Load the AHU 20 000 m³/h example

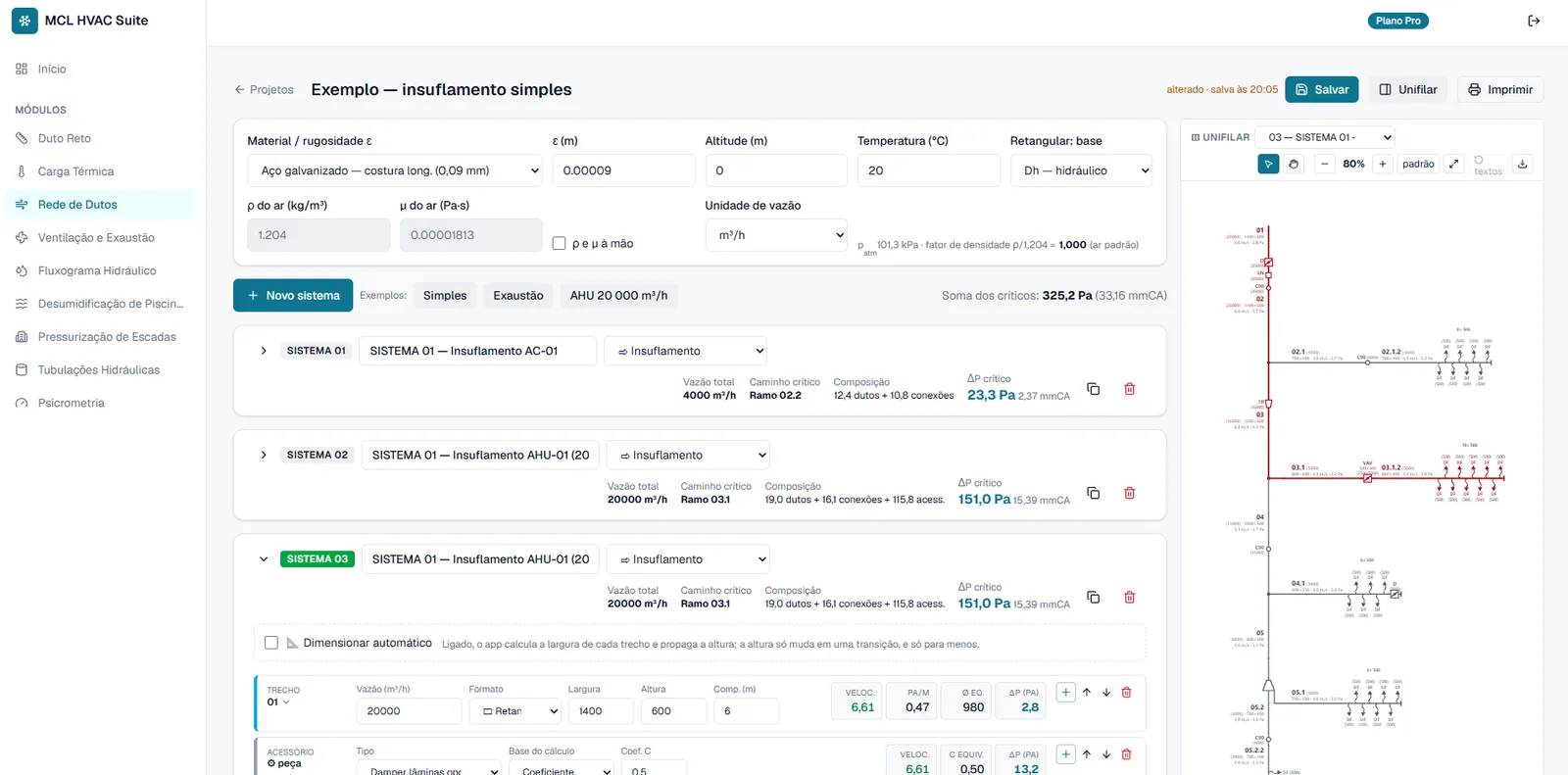618,295
